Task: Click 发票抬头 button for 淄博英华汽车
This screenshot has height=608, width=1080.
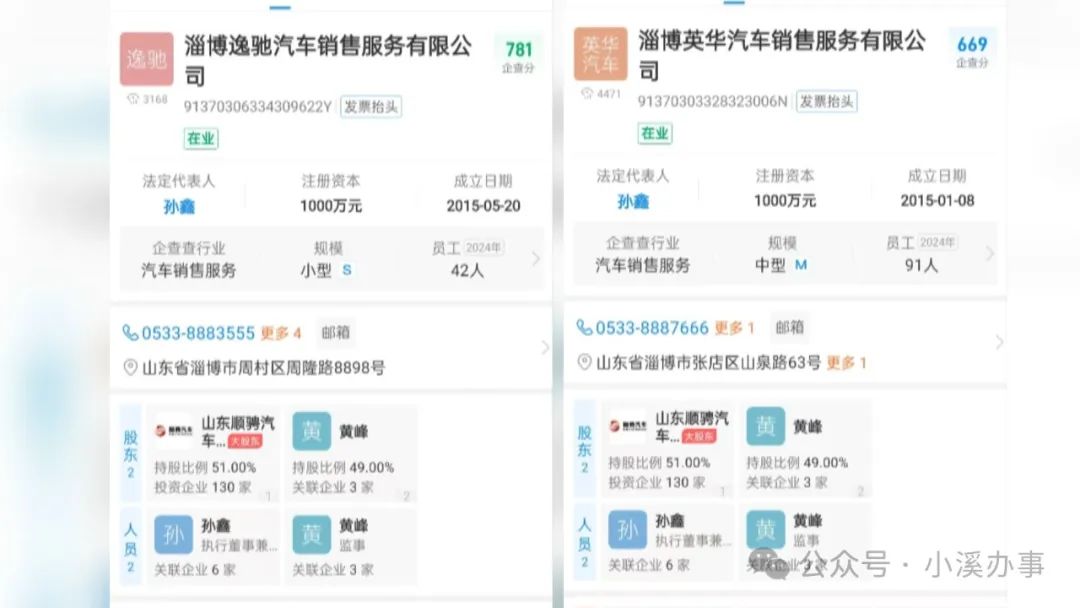Action: click(827, 102)
